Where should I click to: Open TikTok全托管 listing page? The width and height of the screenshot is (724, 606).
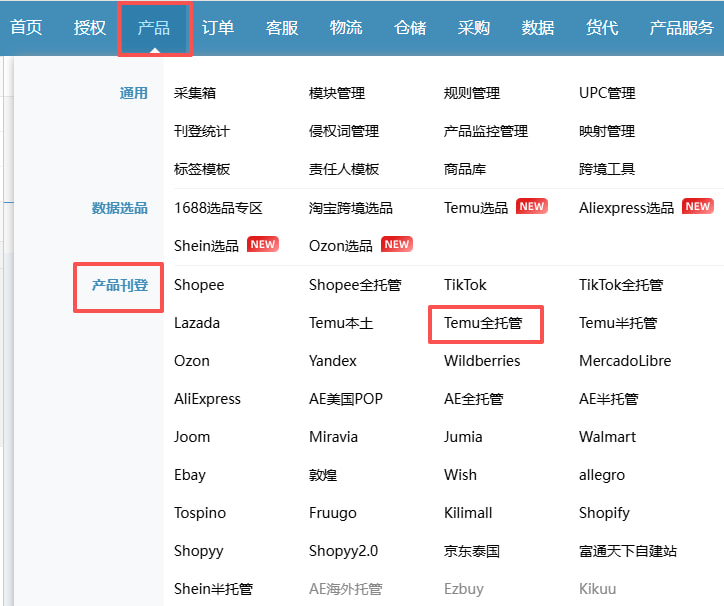[620, 285]
